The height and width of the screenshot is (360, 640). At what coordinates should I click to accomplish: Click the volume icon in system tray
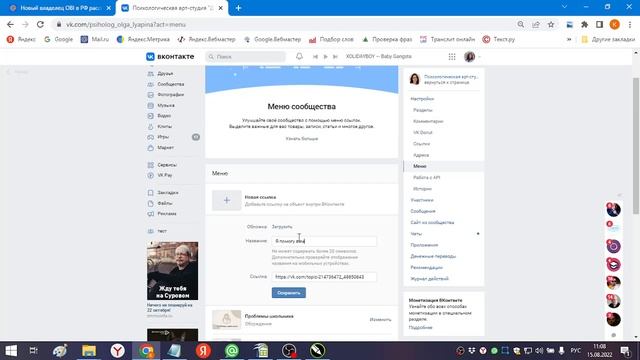click(539, 351)
